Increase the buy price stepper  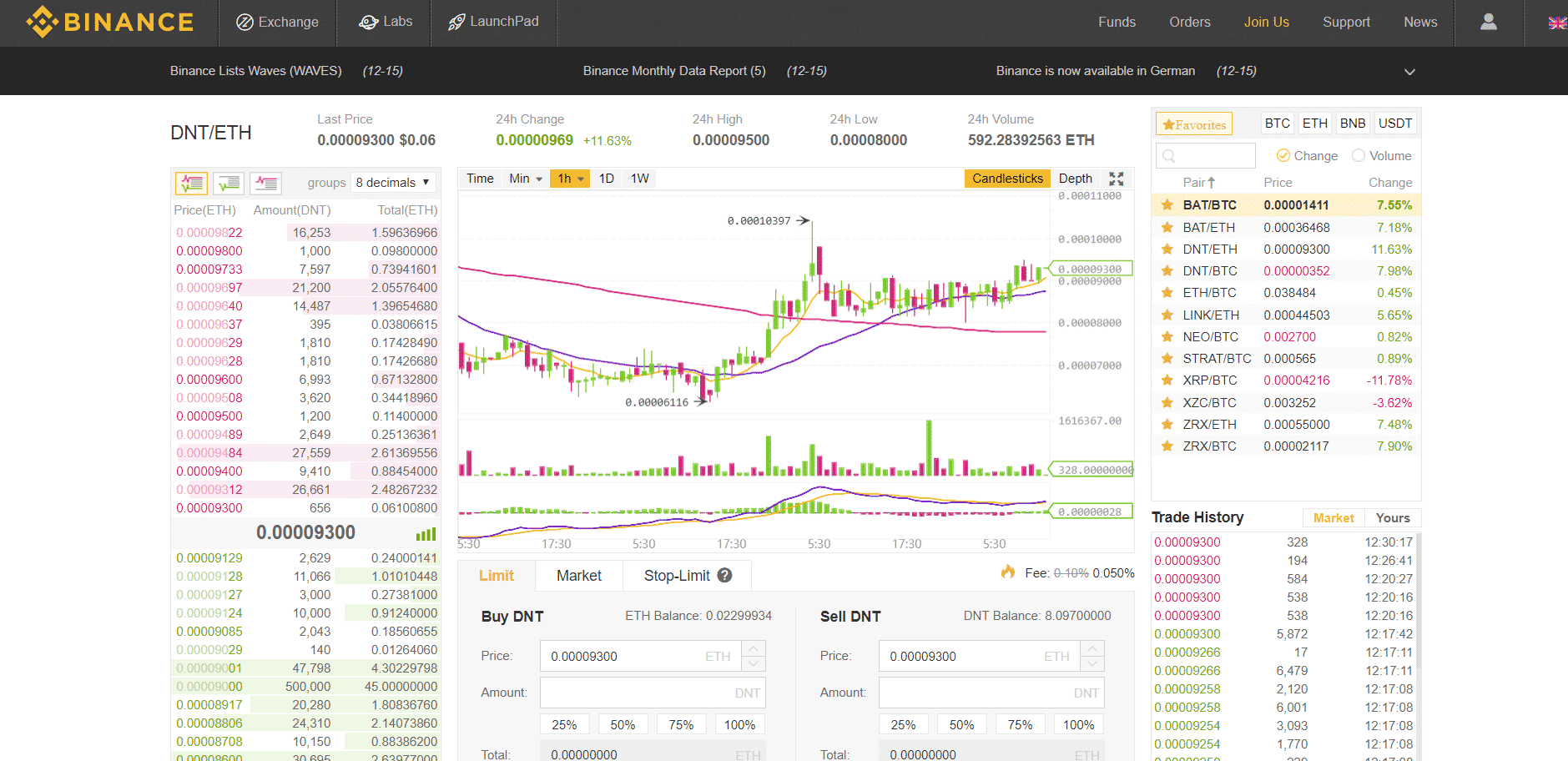(754, 648)
